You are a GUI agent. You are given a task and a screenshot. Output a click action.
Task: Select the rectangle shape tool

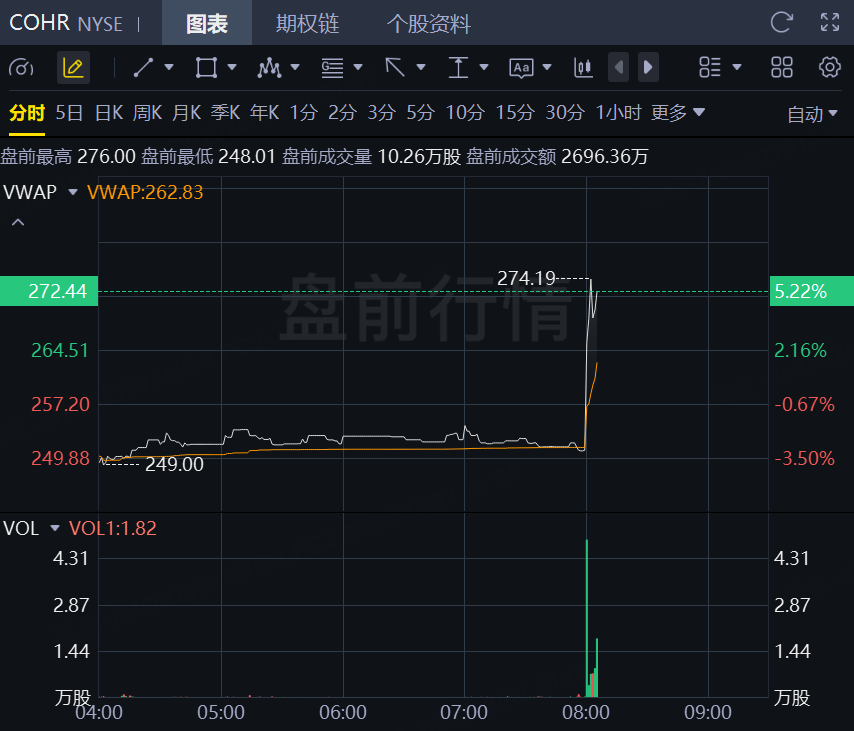click(206, 68)
